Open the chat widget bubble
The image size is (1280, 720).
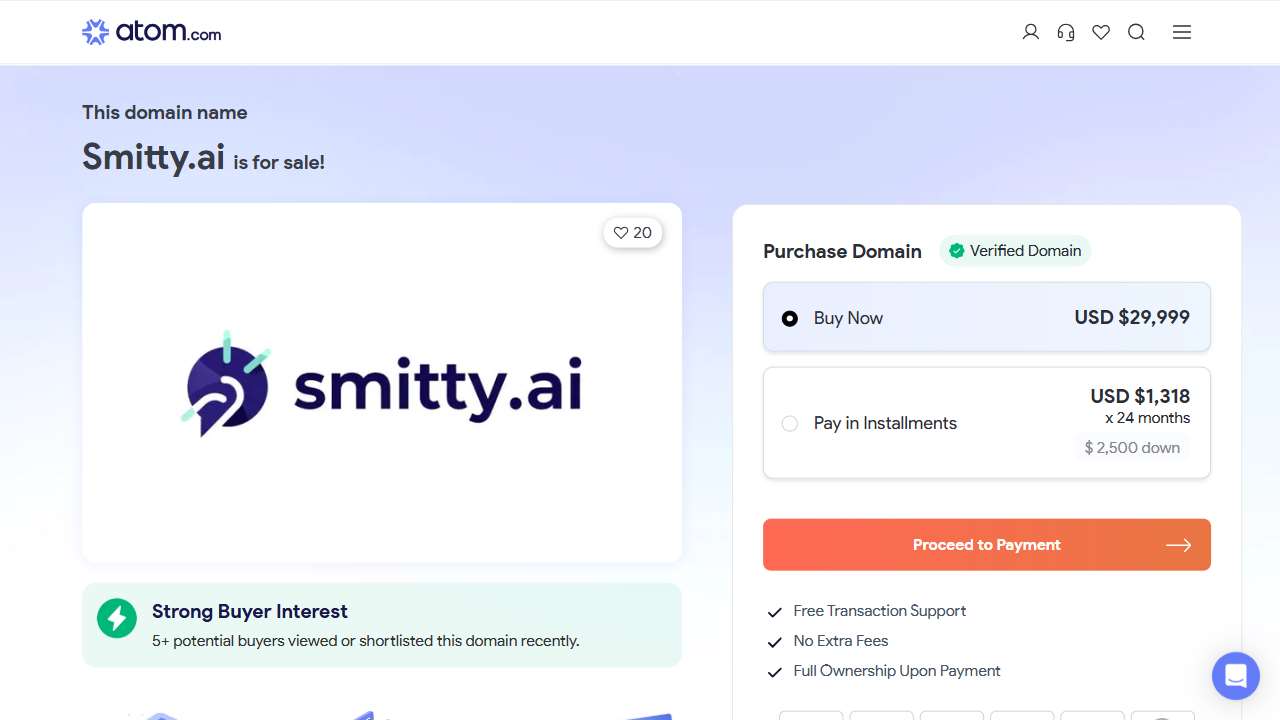click(x=1235, y=676)
